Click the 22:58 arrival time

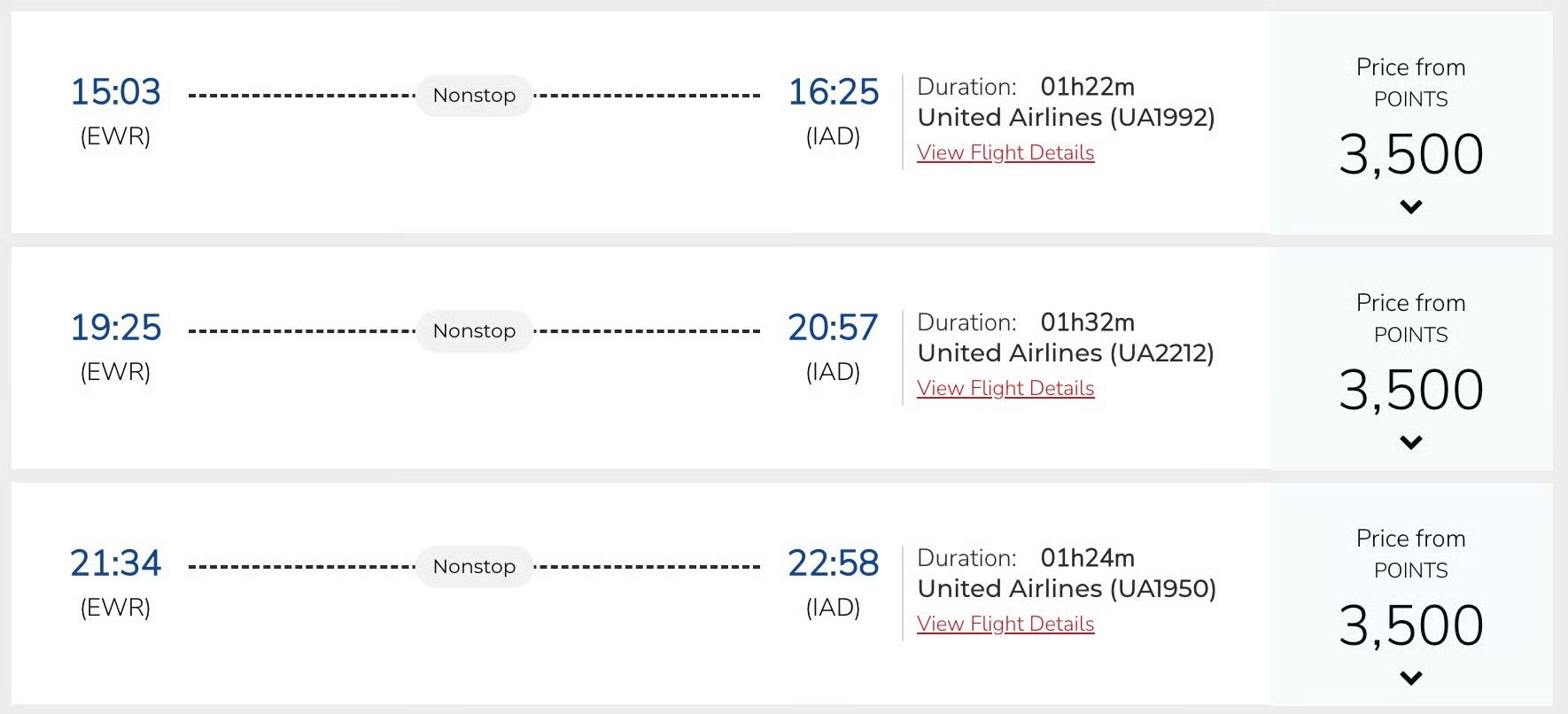coord(833,563)
